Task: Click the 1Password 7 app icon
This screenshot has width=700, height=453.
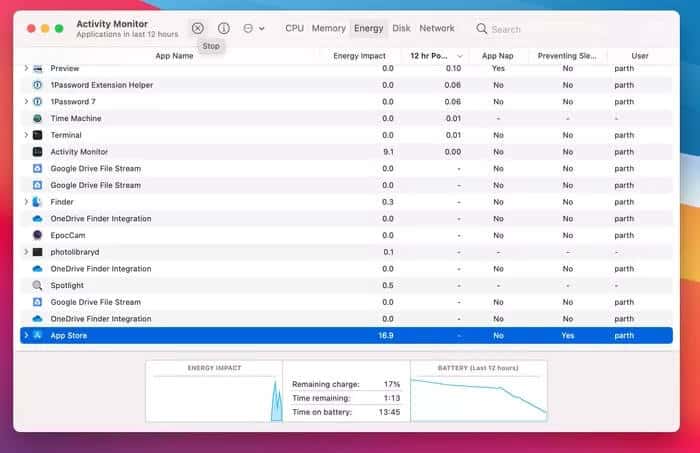Action: click(38, 102)
